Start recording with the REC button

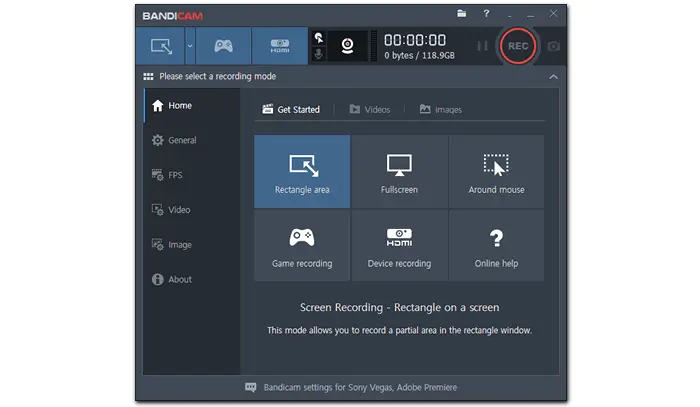tap(518, 46)
